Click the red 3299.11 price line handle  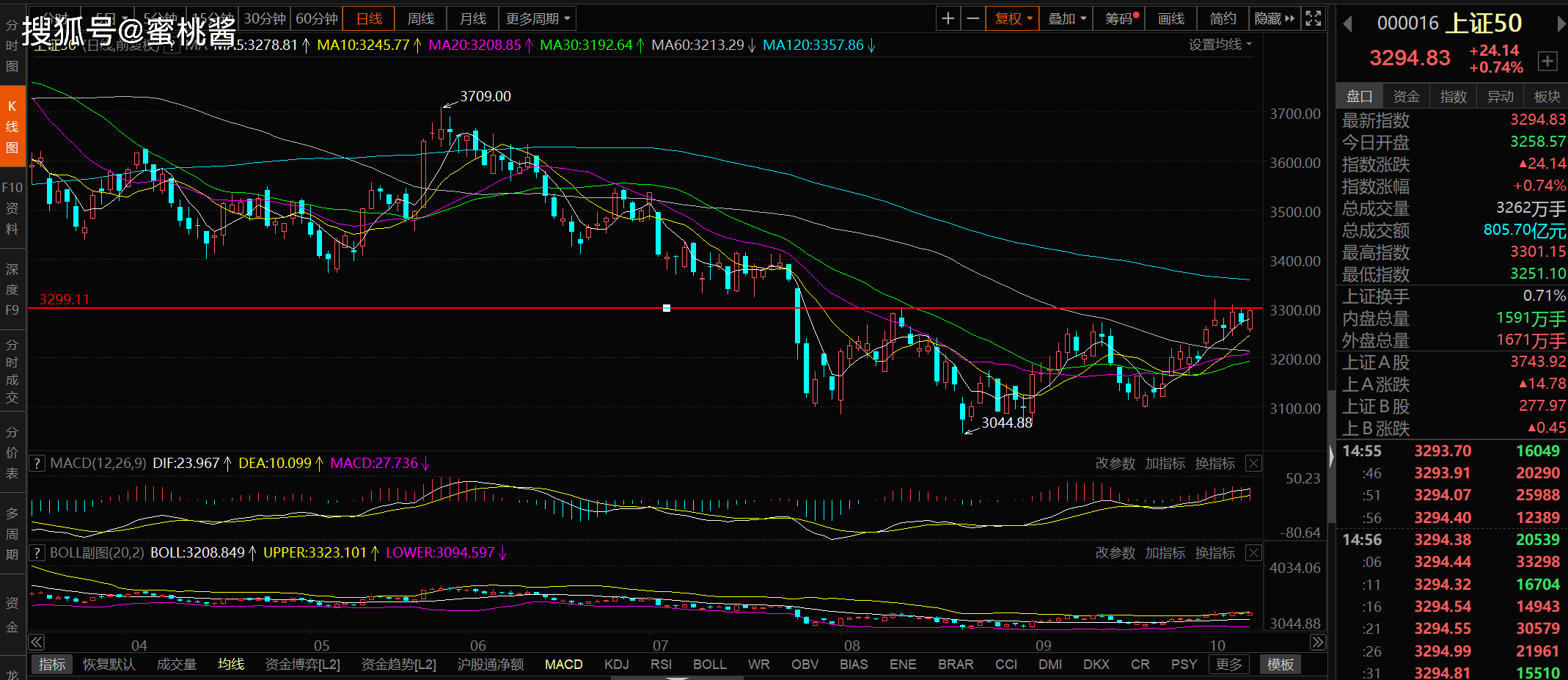point(667,308)
